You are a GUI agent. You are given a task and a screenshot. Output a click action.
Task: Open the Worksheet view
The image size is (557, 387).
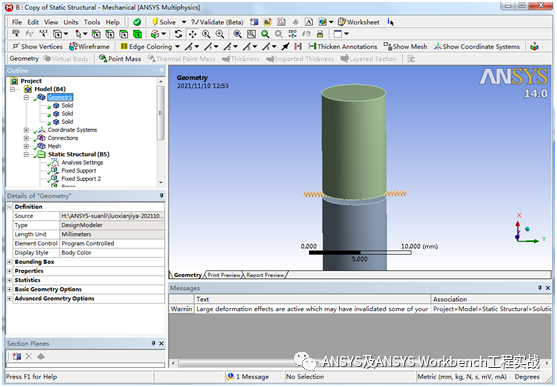359,22
